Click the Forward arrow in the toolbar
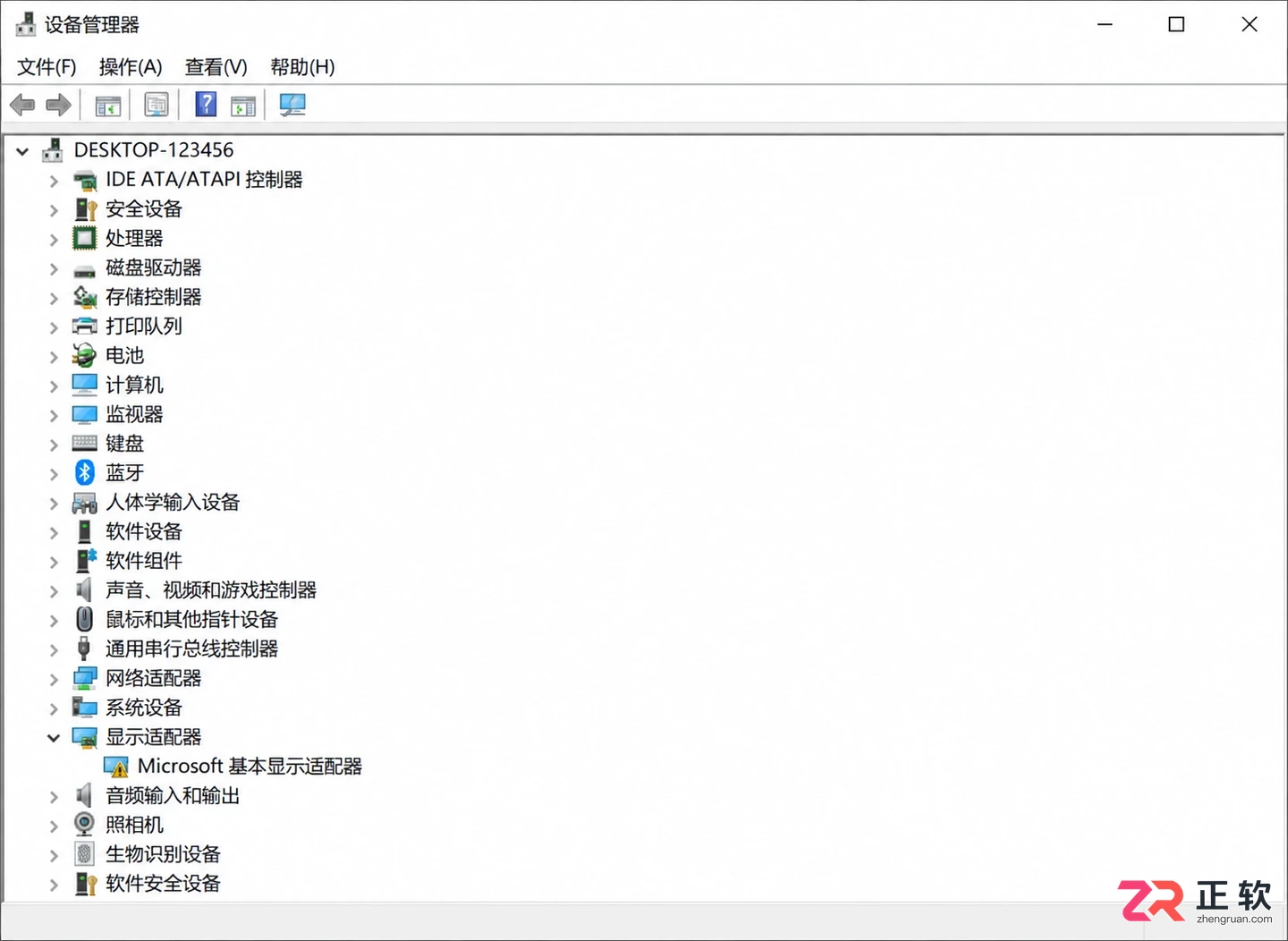Screen dimensions: 1288x941 coord(58,106)
